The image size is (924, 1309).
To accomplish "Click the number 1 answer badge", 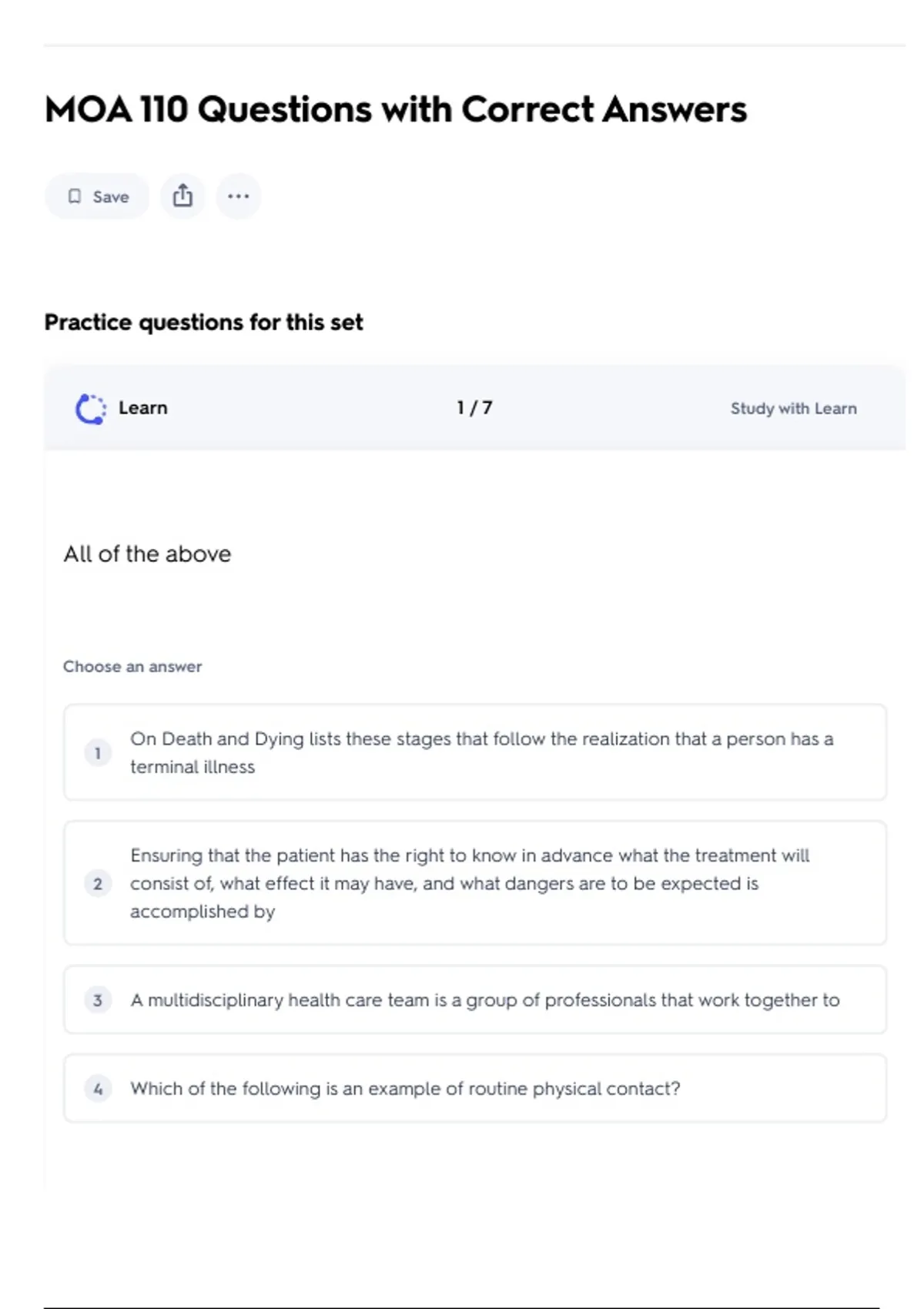I will point(98,753).
